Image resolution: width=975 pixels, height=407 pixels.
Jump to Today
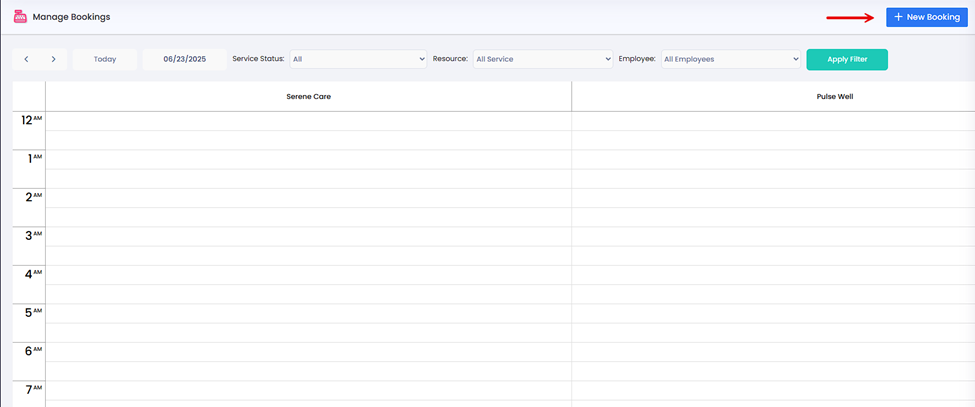pos(105,60)
